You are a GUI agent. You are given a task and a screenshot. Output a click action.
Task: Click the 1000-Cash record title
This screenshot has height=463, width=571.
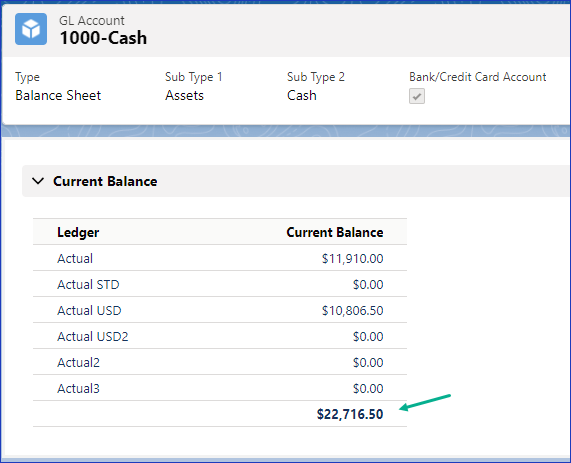[103, 38]
